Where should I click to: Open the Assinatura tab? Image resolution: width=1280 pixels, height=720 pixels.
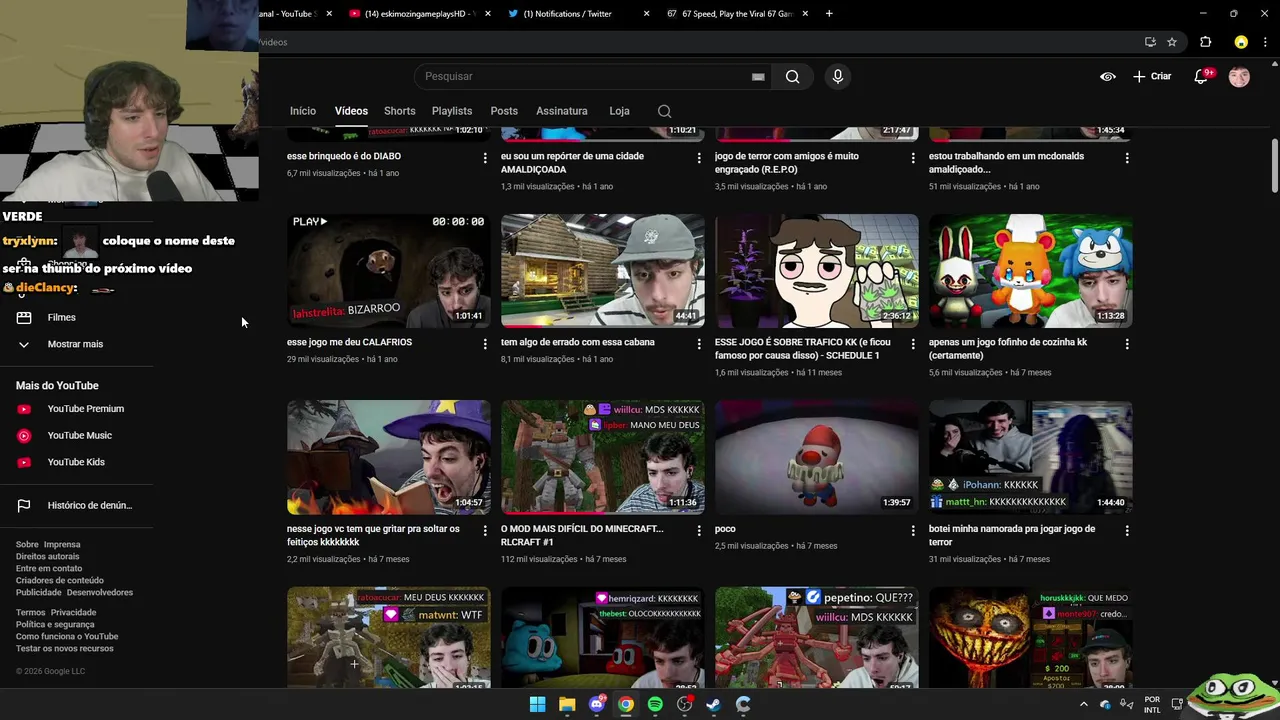[x=562, y=111]
